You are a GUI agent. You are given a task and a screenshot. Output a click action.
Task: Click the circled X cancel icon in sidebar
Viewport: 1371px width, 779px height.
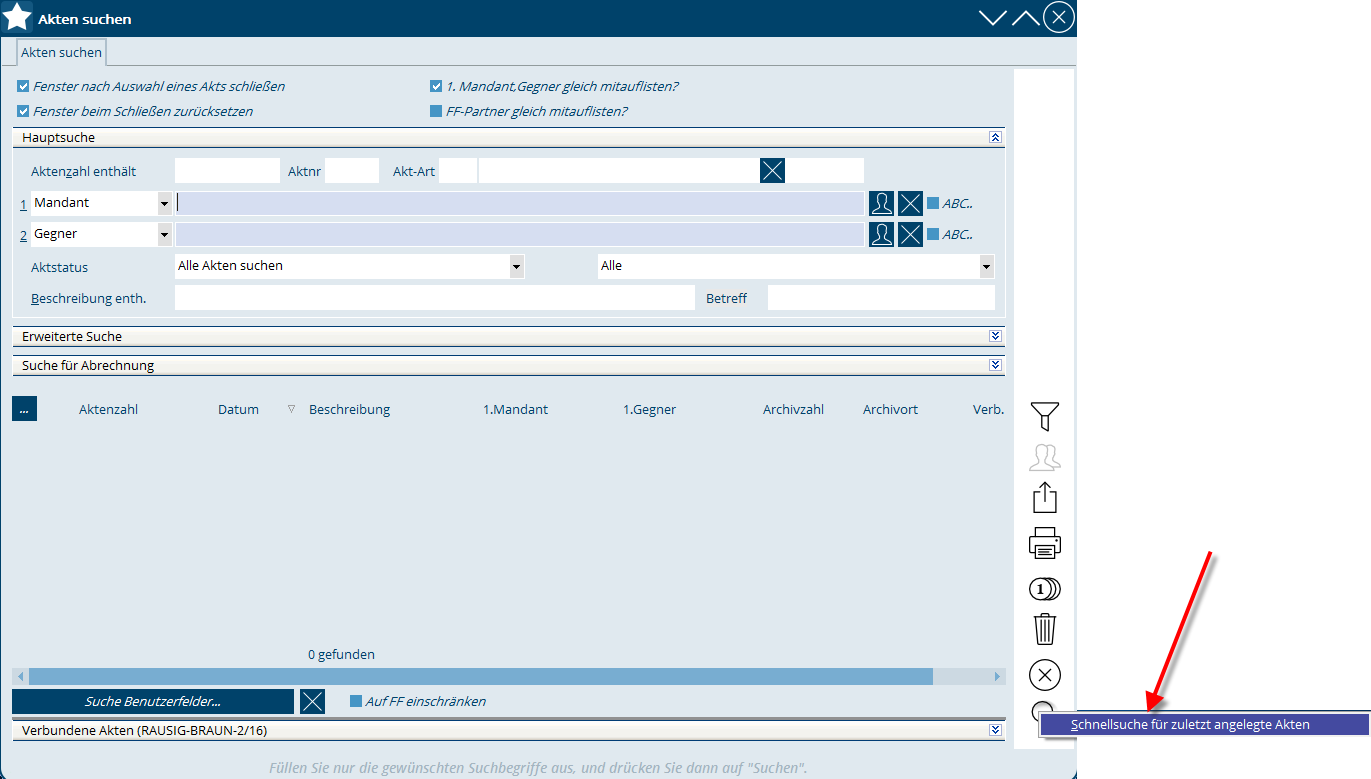[x=1044, y=675]
